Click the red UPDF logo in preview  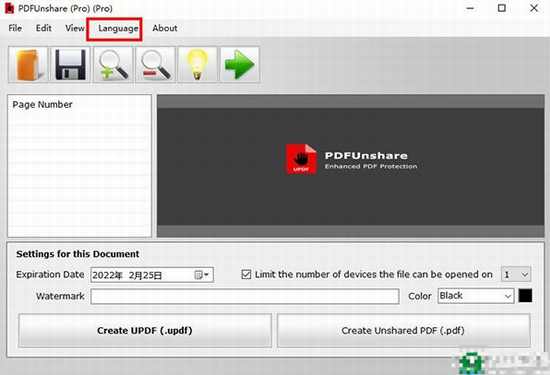click(301, 159)
